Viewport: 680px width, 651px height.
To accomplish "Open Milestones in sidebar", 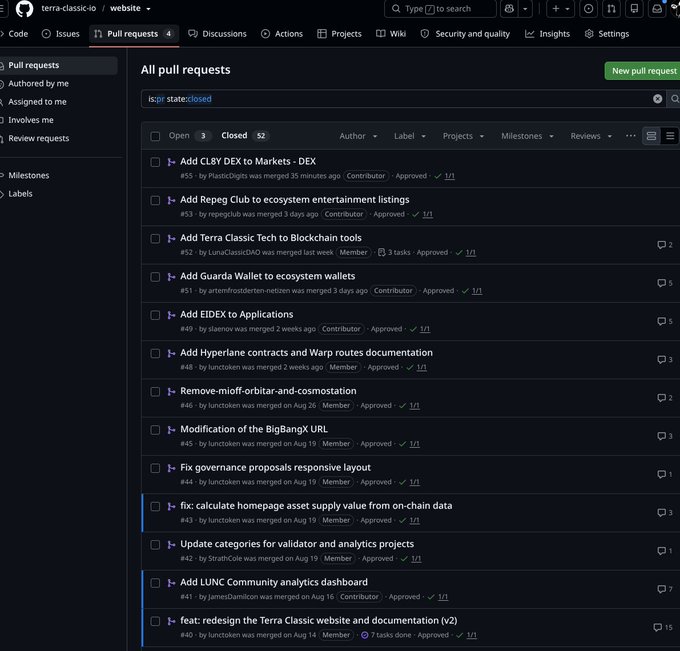I will tap(29, 175).
